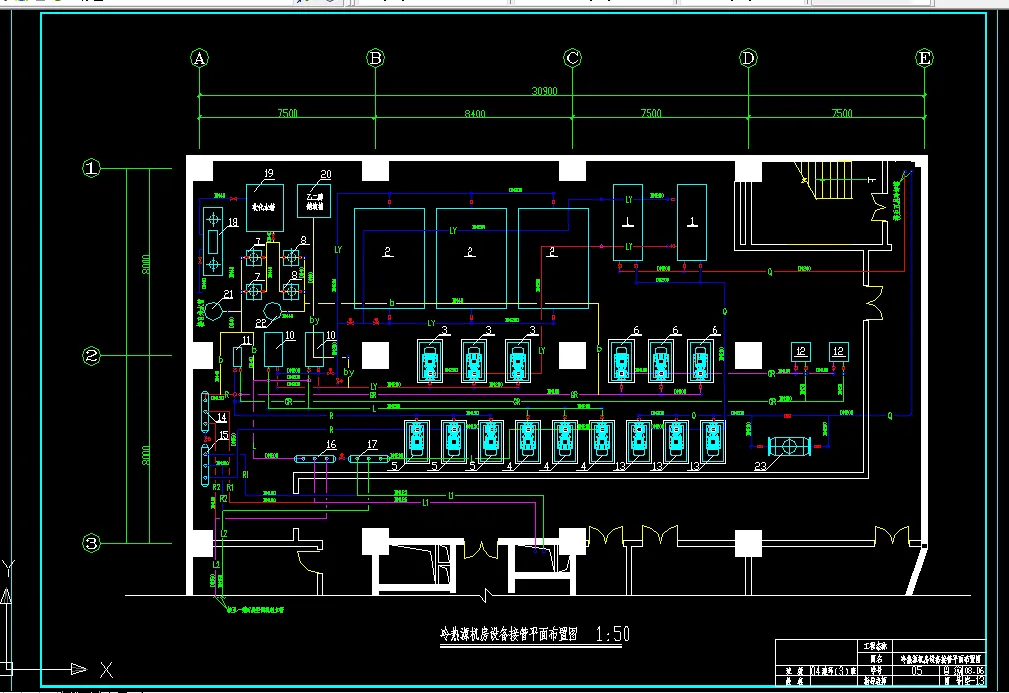Click grid axis bubble A
The height and width of the screenshot is (693, 1009).
[199, 58]
